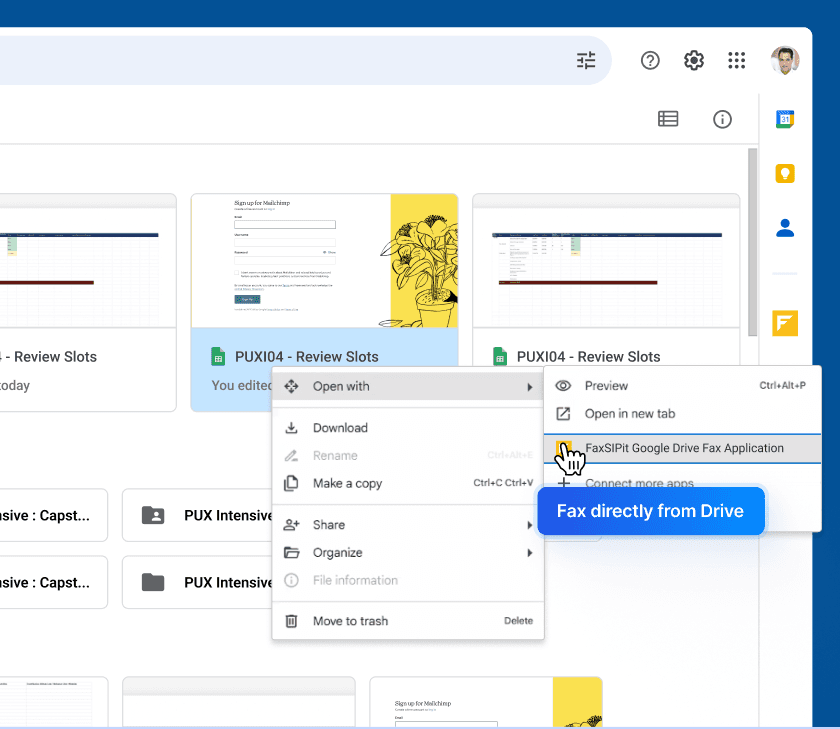840x729 pixels.
Task: Click the highlighted PUXI04 - Review Slots filename
Action: tap(307, 357)
